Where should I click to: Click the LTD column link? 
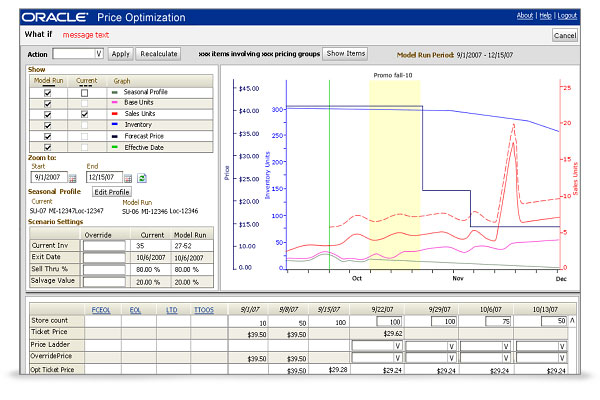point(171,310)
